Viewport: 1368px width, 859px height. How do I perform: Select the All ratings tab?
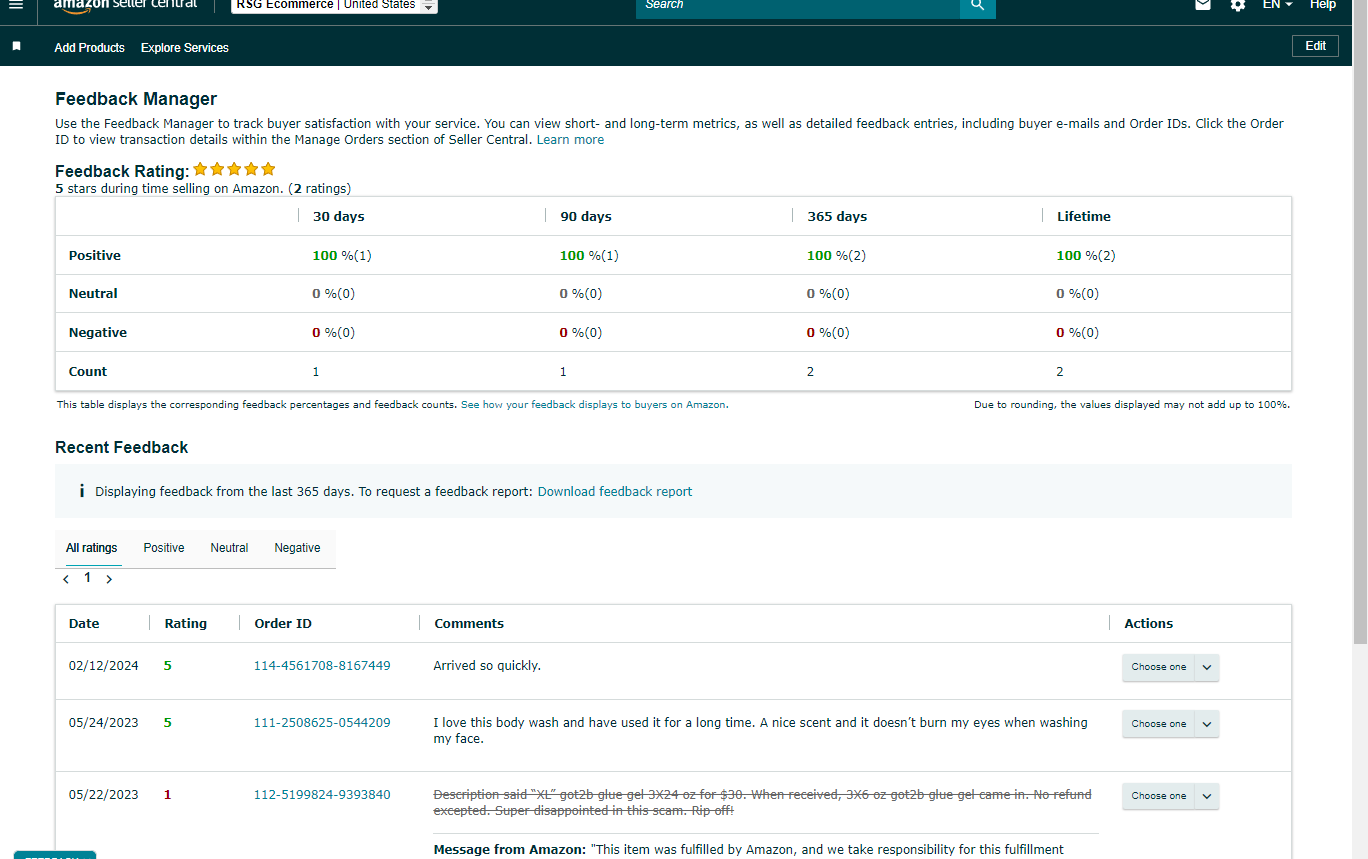click(x=92, y=548)
